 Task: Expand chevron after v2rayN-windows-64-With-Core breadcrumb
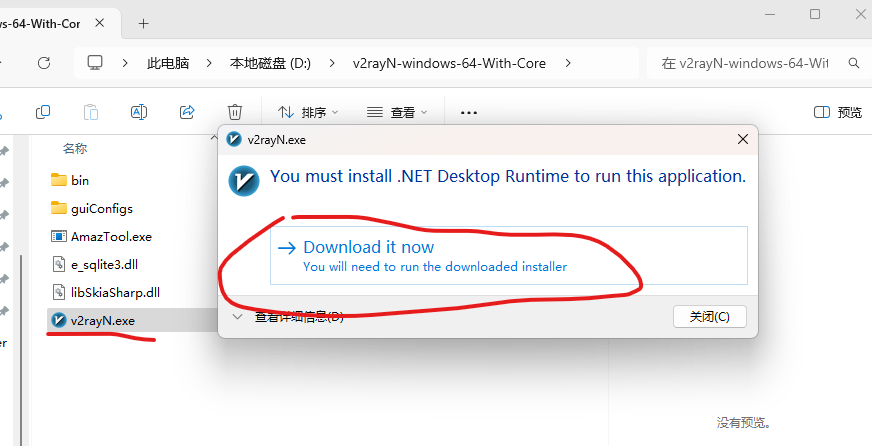tap(568, 63)
